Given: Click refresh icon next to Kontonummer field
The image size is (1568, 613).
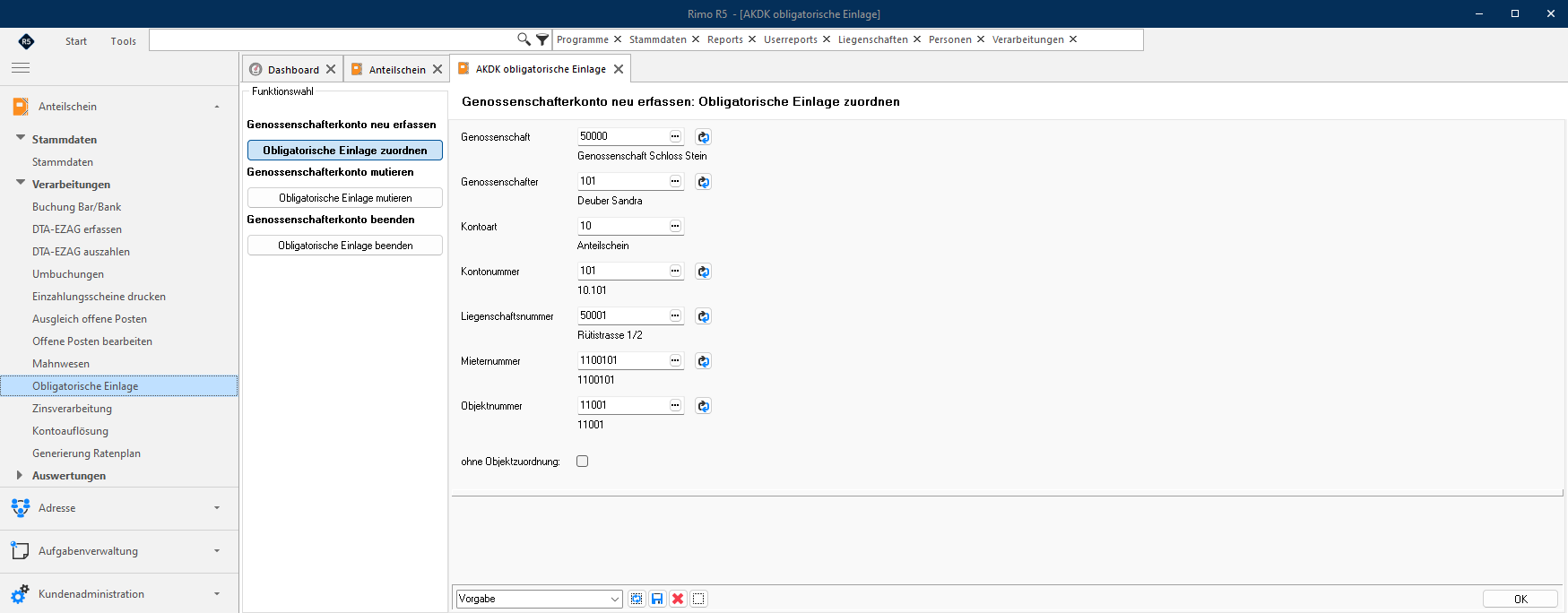Looking at the screenshot, I should point(704,272).
